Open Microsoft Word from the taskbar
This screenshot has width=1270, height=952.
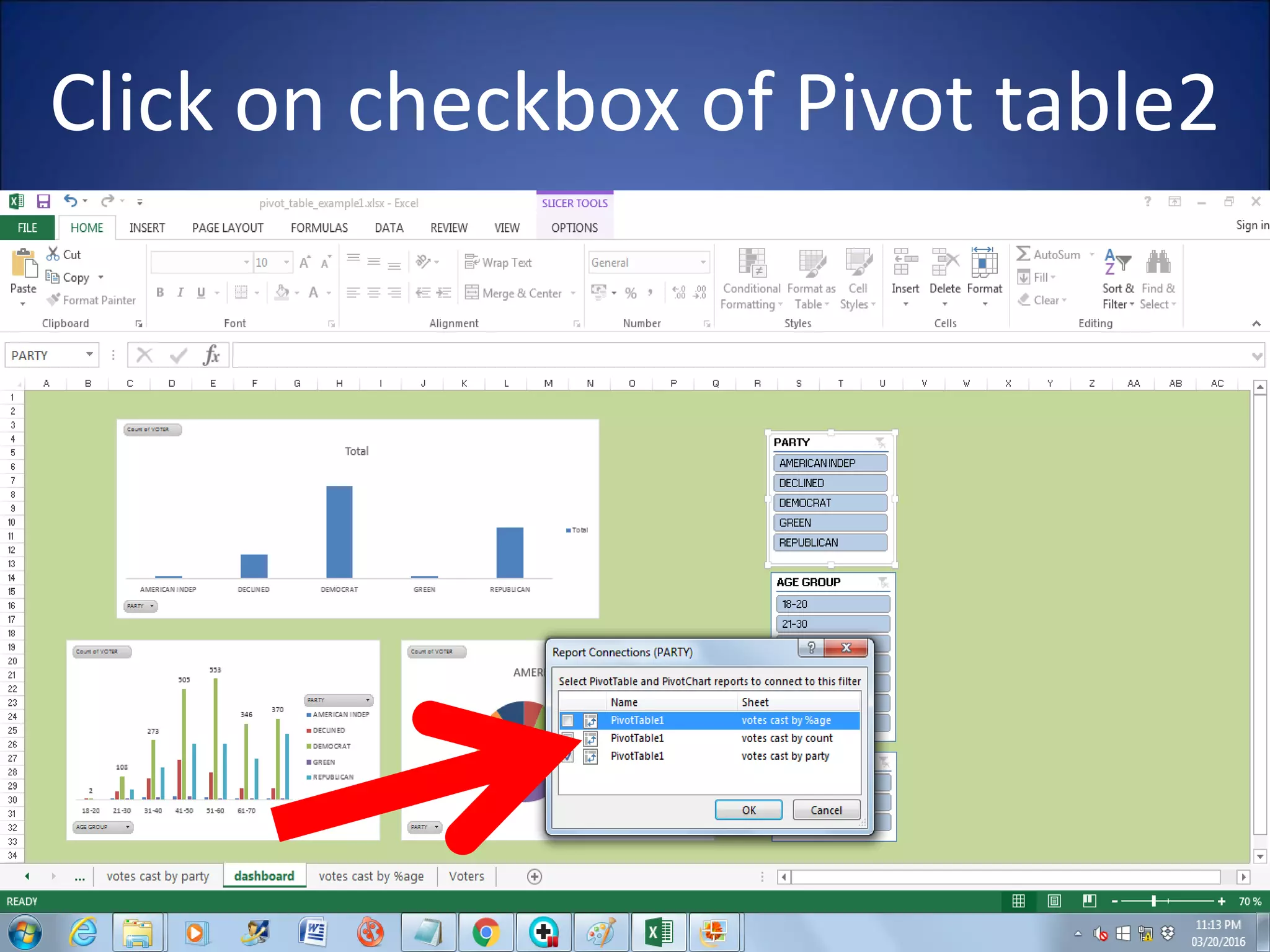(313, 932)
